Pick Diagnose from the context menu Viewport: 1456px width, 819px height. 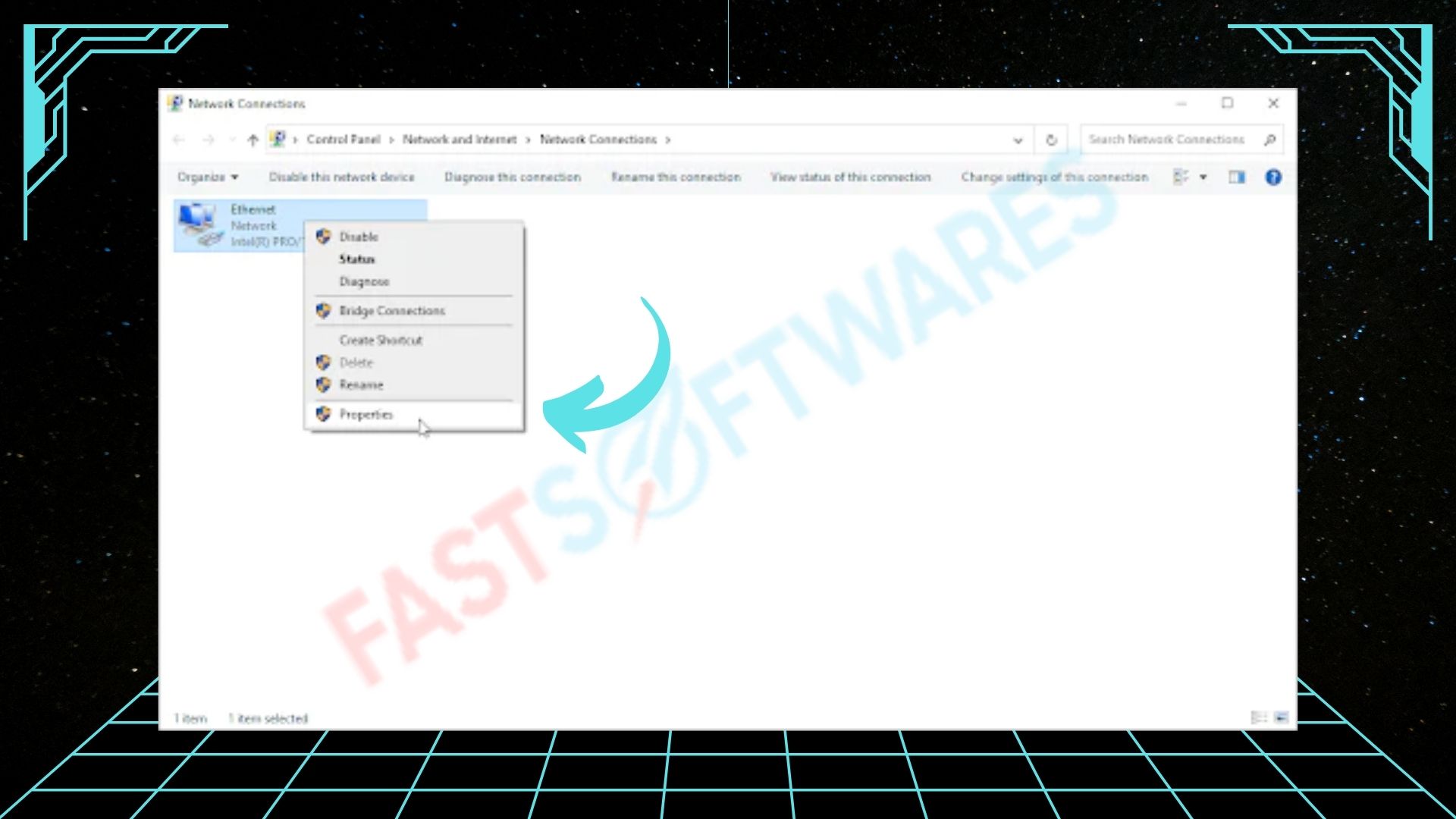[414, 281]
